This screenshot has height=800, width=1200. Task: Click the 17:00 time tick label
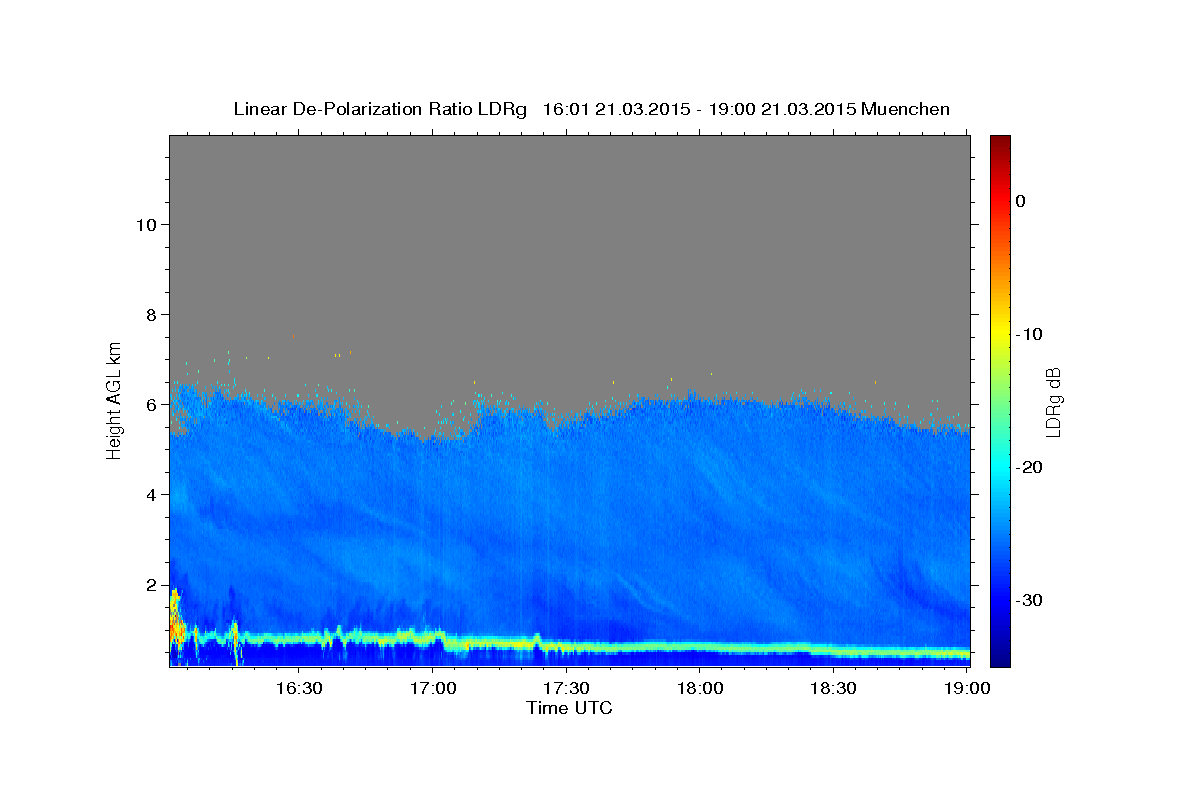[x=434, y=688]
